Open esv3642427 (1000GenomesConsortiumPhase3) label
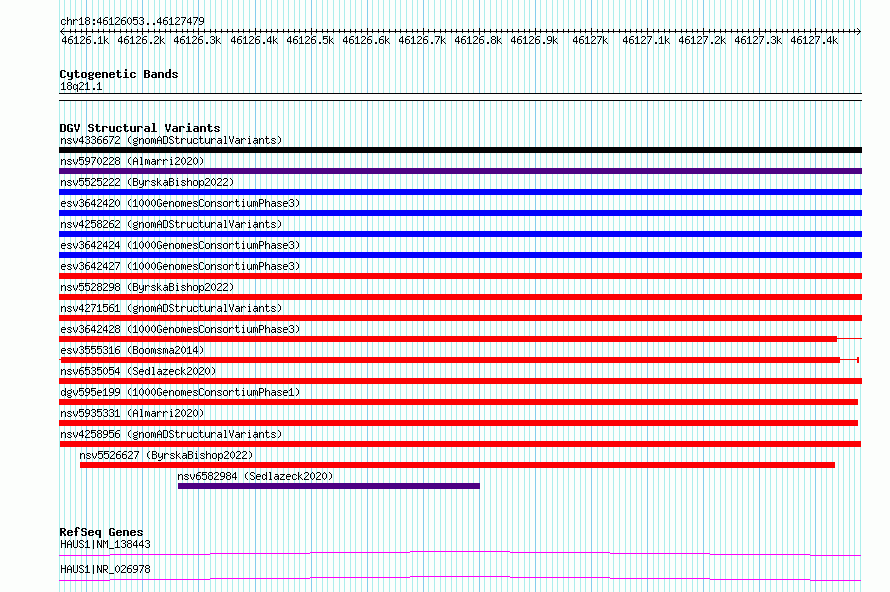 (180, 266)
